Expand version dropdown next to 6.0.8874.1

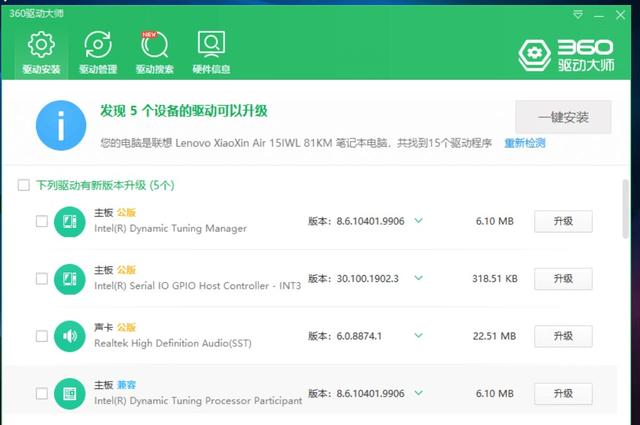[x=418, y=336]
